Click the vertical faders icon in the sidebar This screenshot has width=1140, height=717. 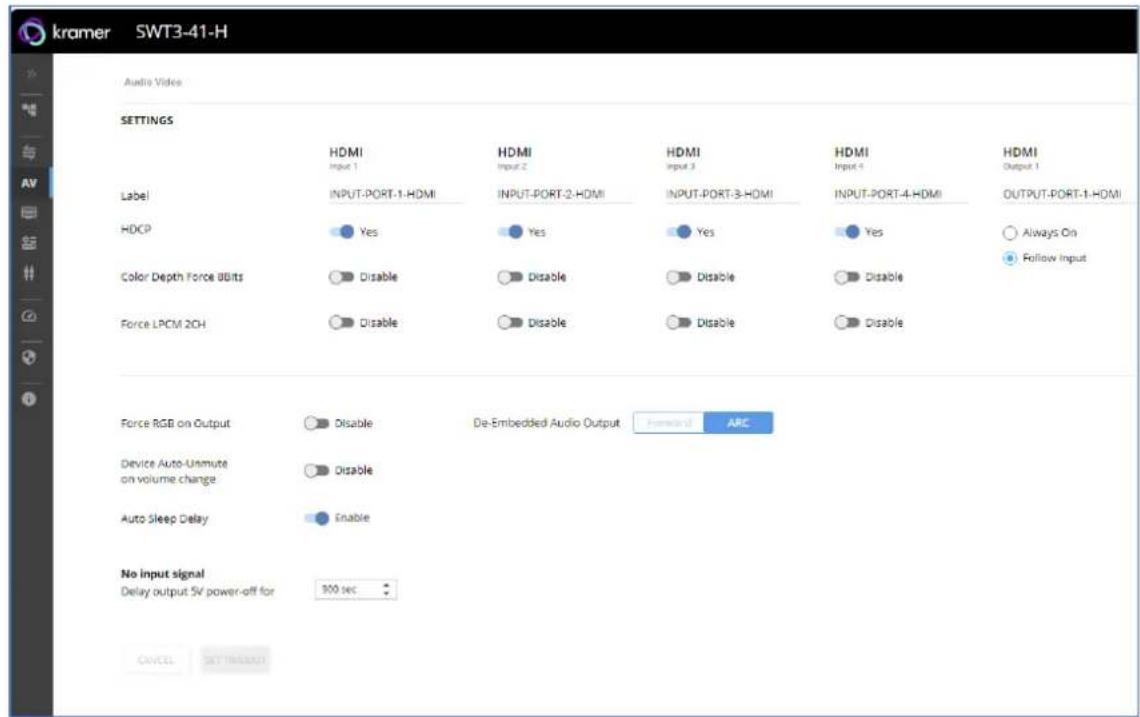[x=29, y=273]
